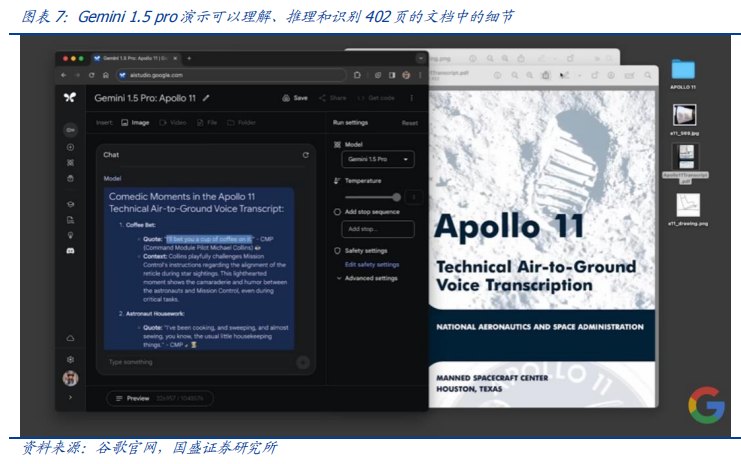Zoom in on the transcript PDF window
The image size is (741, 464).
[530, 75]
